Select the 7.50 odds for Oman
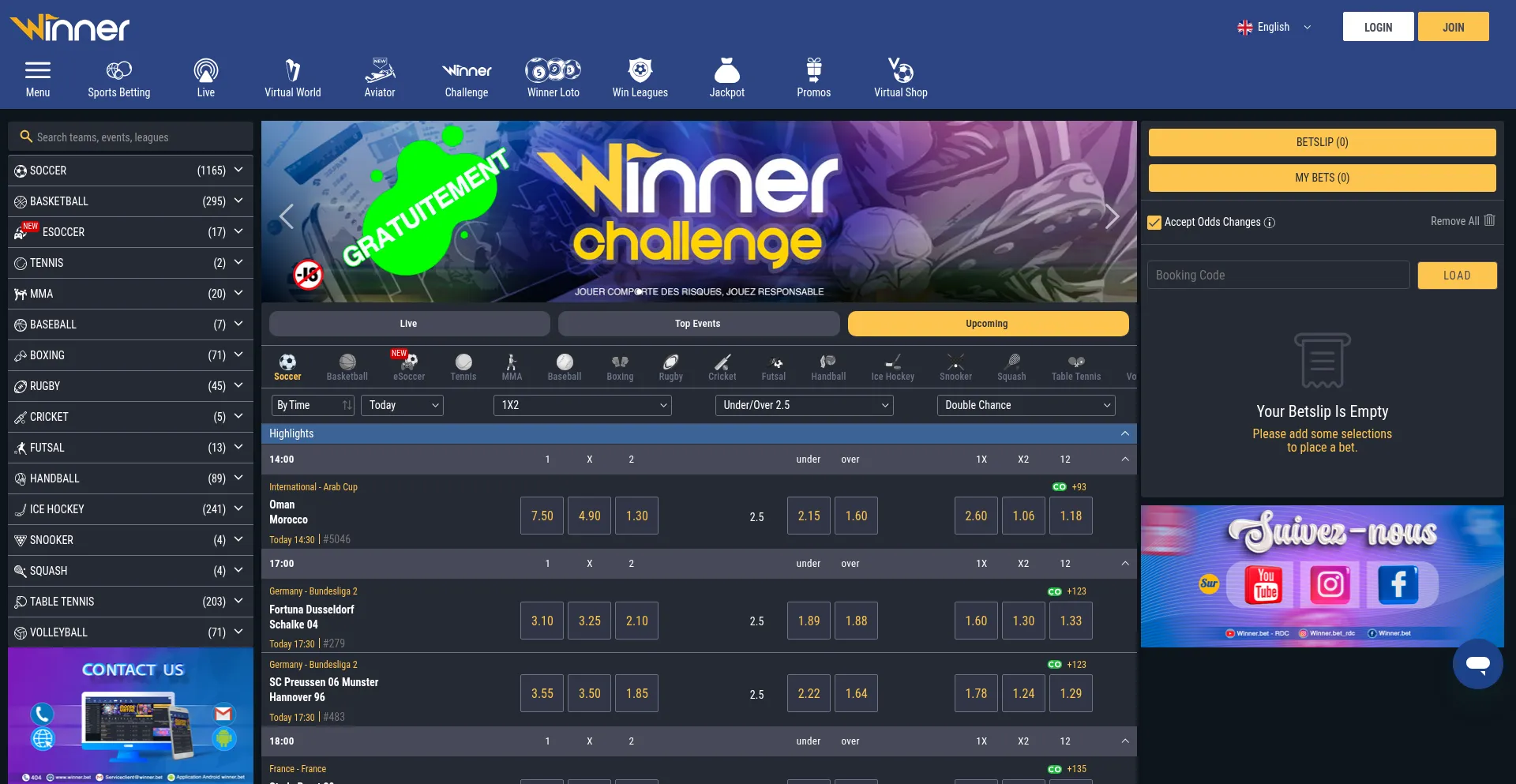Viewport: 1516px width, 784px height. [542, 516]
